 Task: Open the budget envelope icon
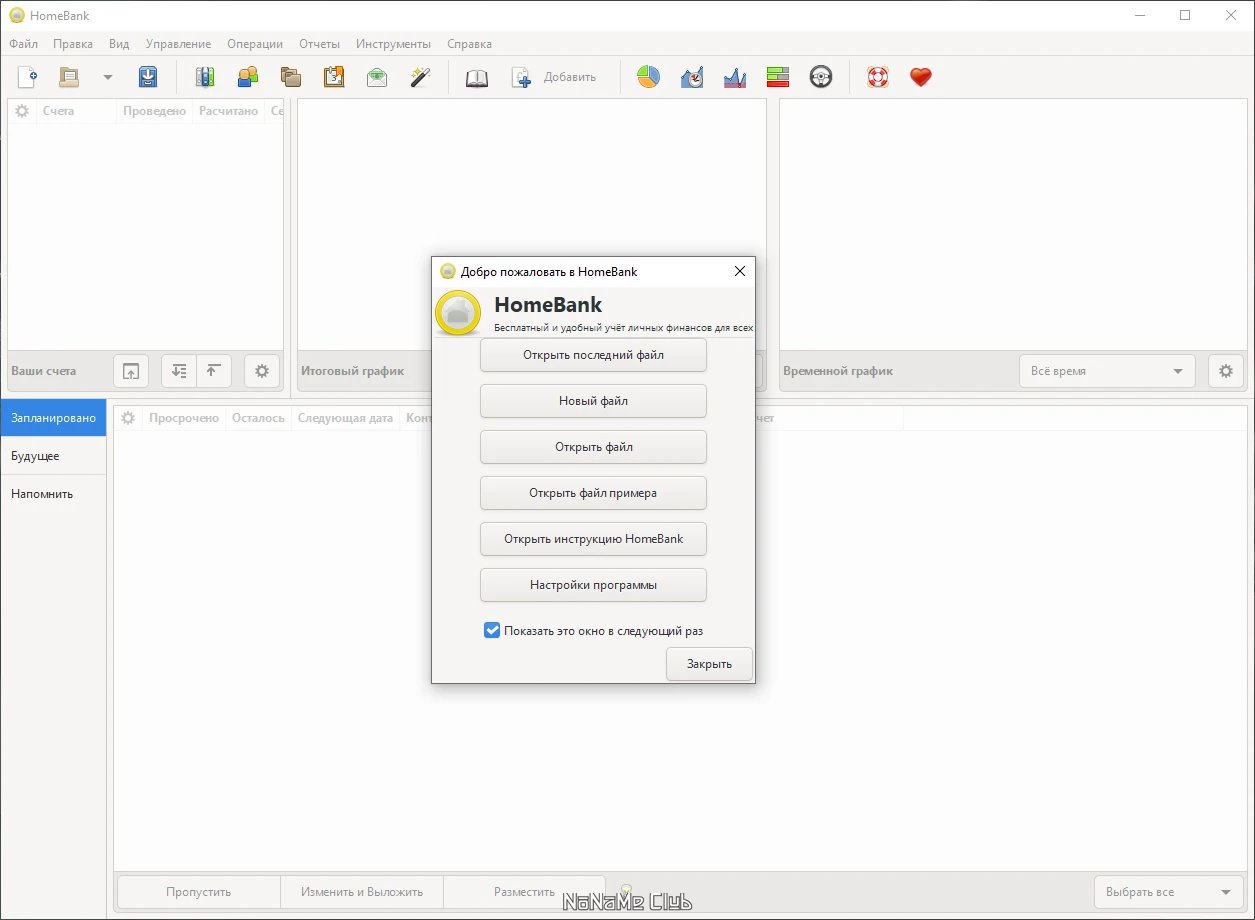point(377,77)
